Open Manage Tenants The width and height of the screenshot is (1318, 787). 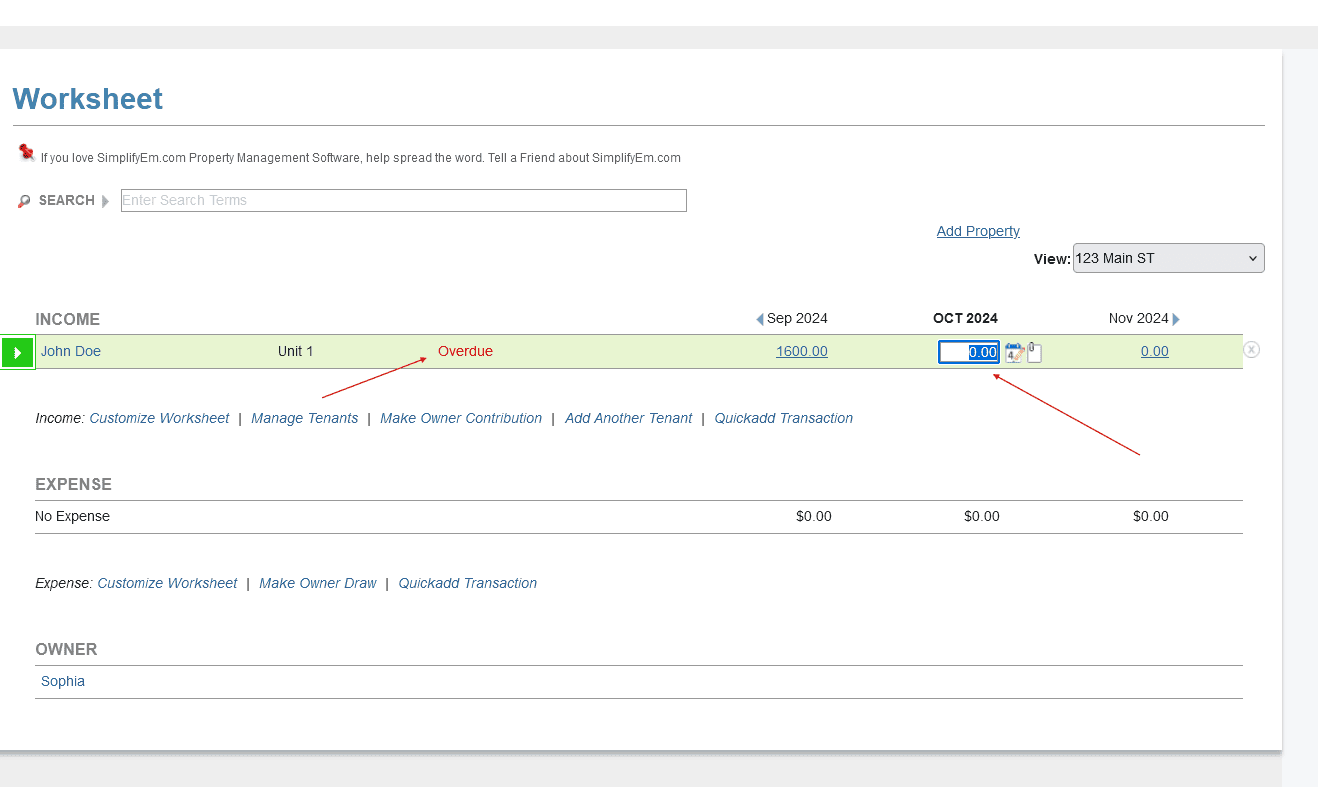tap(304, 418)
